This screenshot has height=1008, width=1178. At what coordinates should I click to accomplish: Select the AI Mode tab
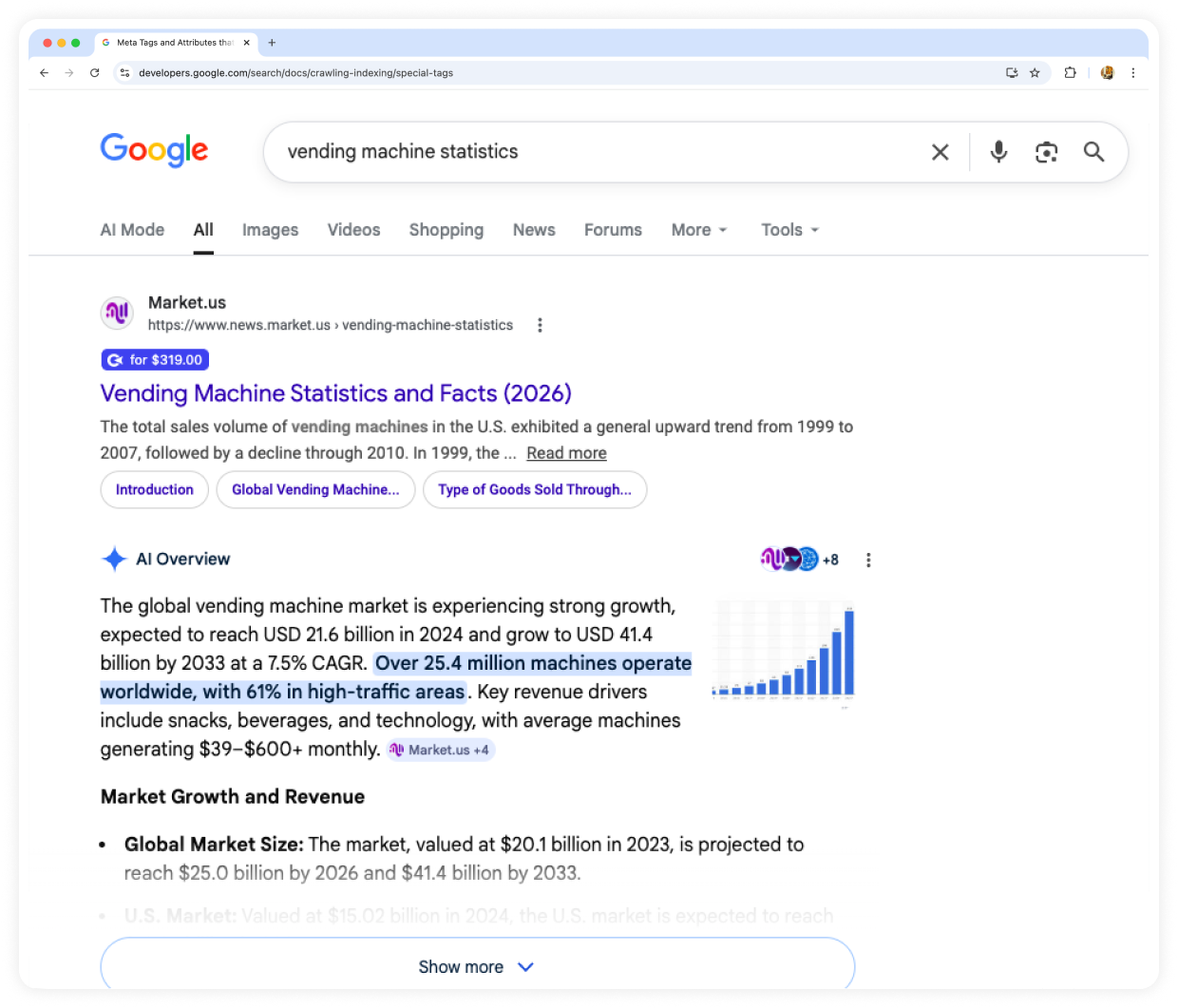(x=132, y=230)
